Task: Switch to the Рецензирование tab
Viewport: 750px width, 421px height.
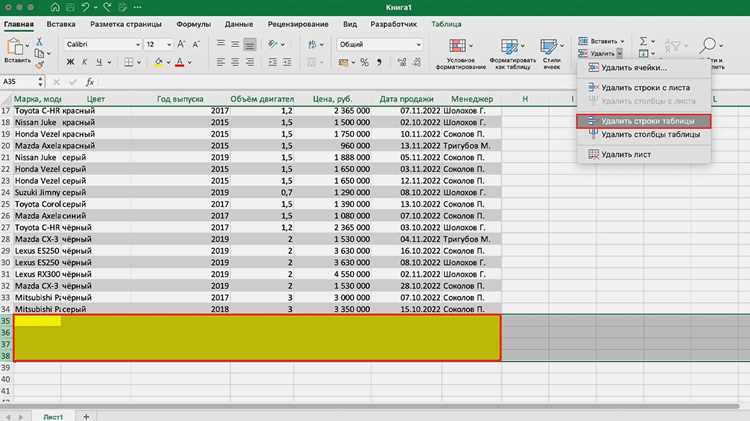Action: [298, 24]
